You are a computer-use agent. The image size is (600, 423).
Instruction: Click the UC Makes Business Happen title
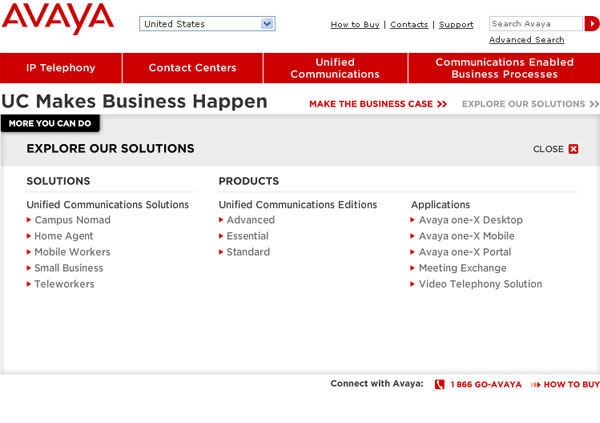(134, 101)
